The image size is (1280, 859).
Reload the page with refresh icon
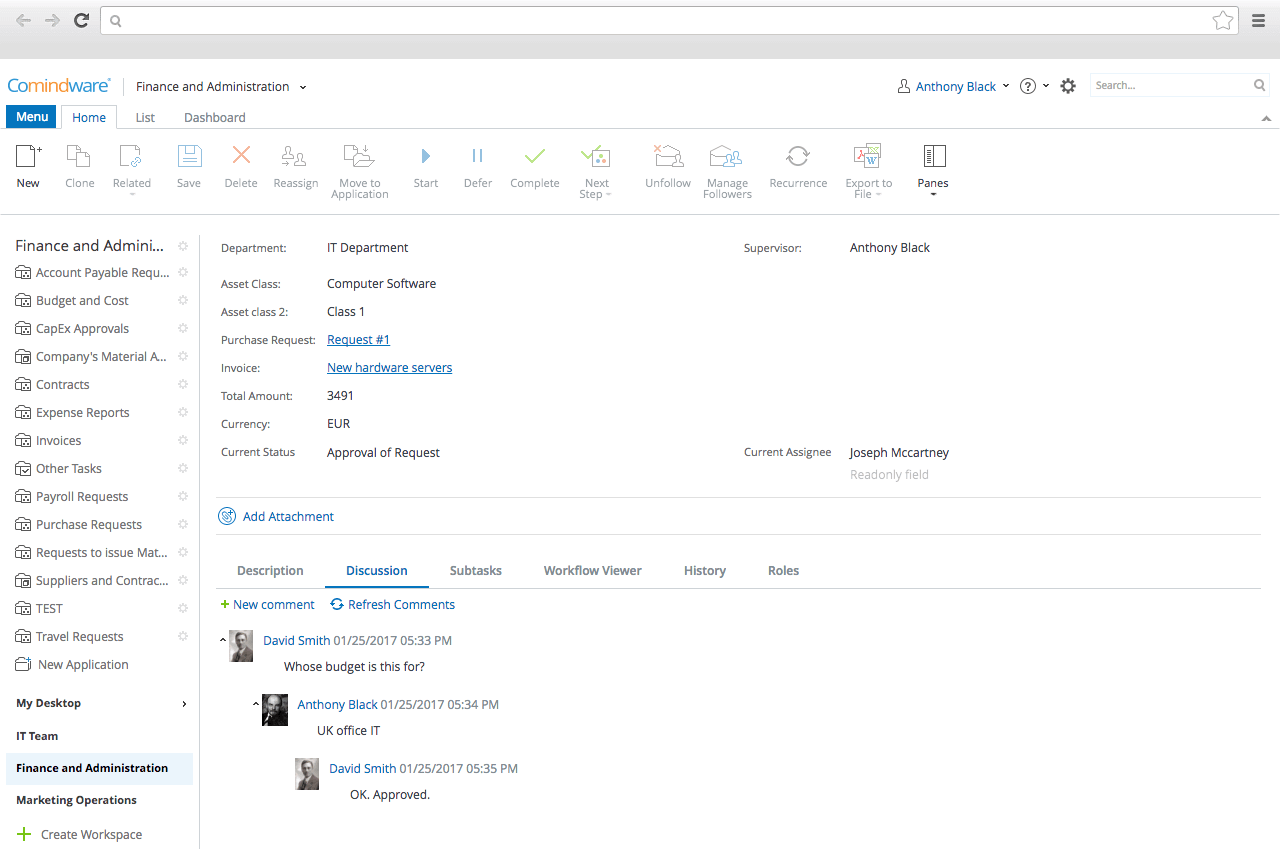click(x=82, y=20)
